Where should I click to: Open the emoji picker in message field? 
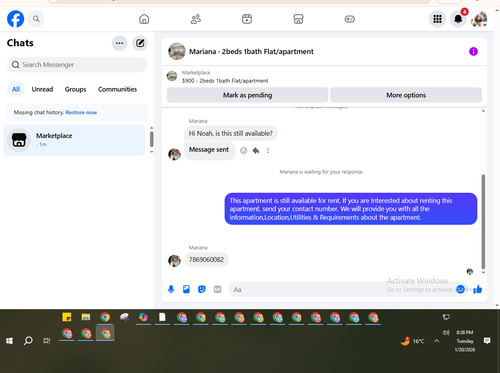[x=461, y=289]
